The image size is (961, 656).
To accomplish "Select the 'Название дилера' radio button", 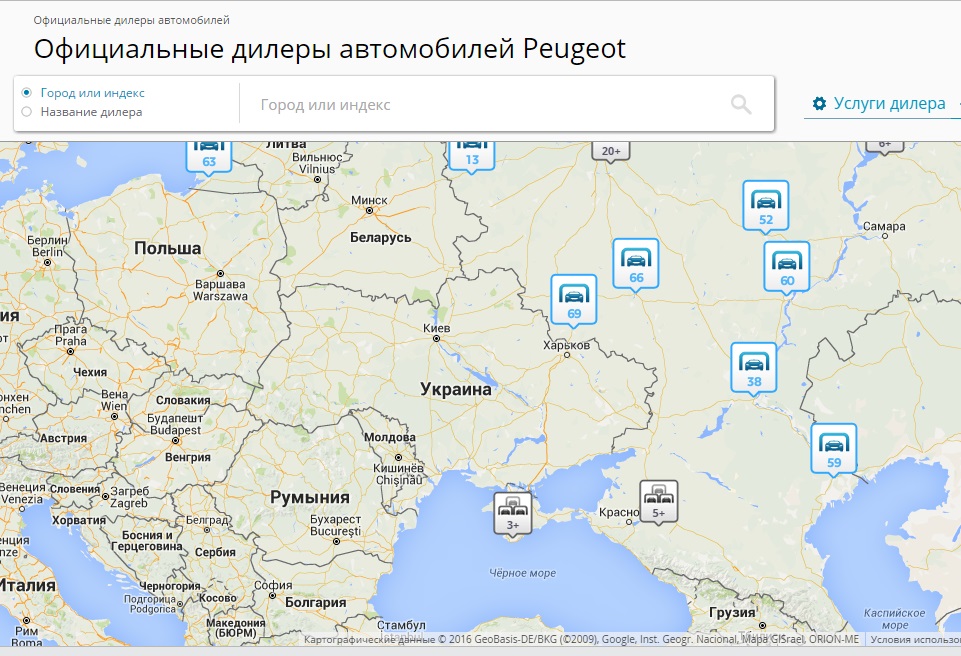I will [x=27, y=112].
